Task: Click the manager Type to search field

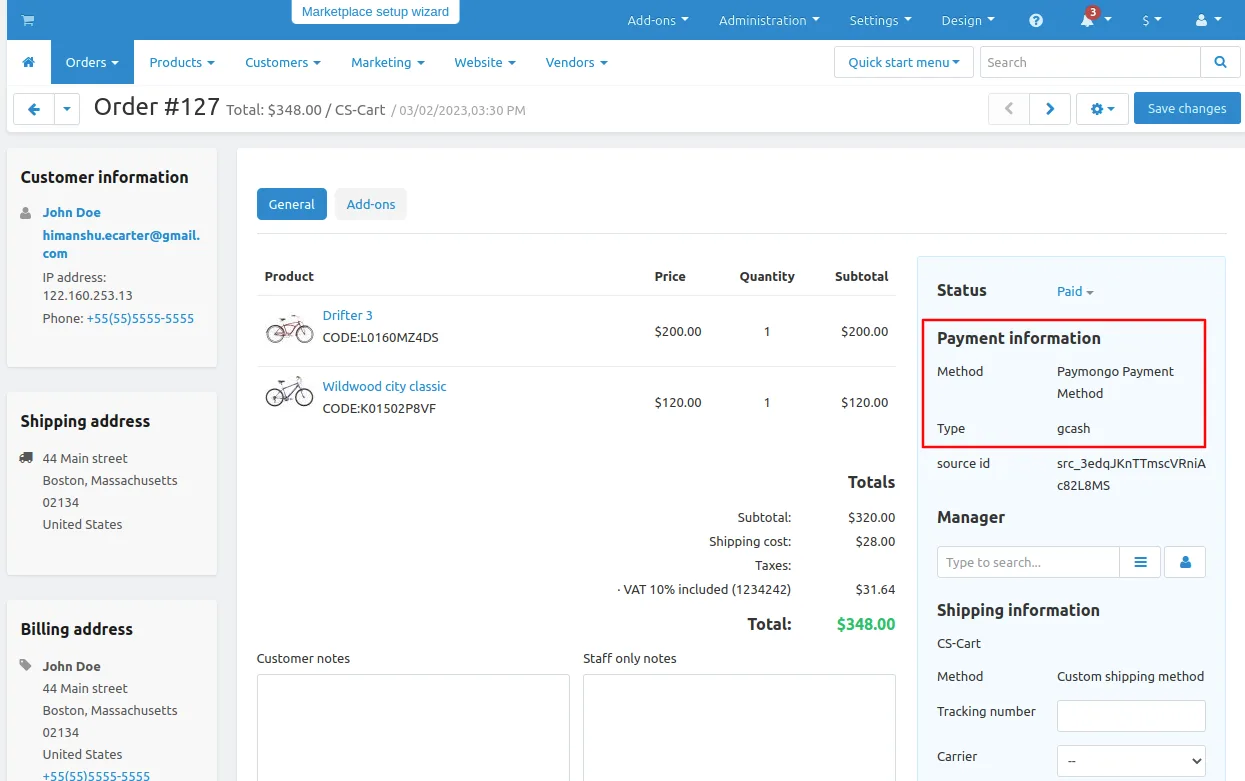Action: 1028,562
